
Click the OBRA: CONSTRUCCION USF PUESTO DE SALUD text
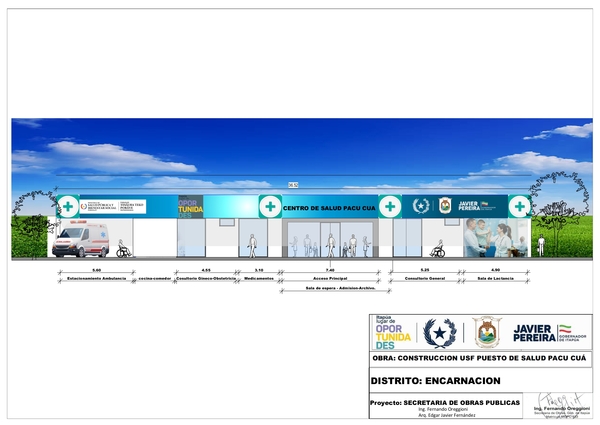click(479, 358)
